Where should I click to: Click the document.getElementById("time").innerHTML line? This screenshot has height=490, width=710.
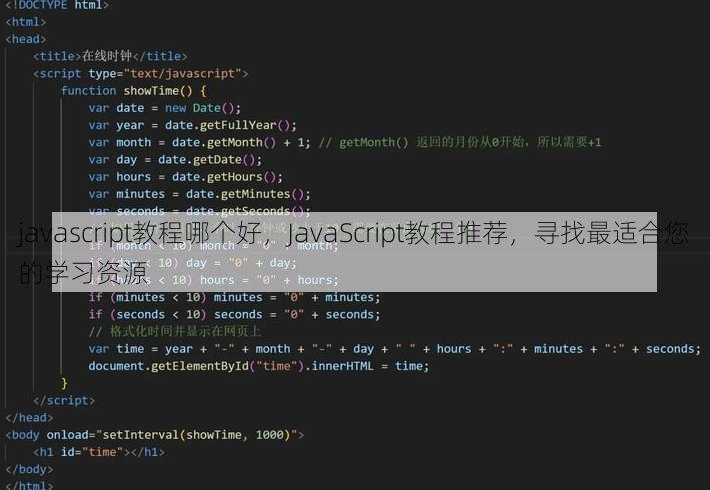pos(259,366)
